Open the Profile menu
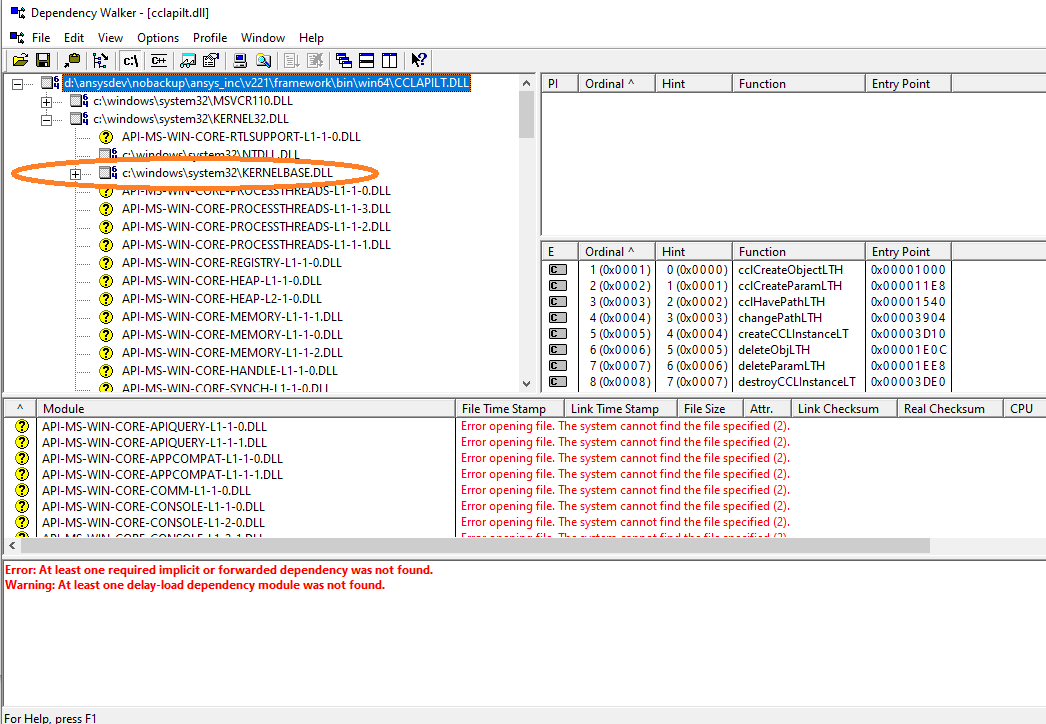Screen dimensions: 1046x724 click(x=210, y=38)
